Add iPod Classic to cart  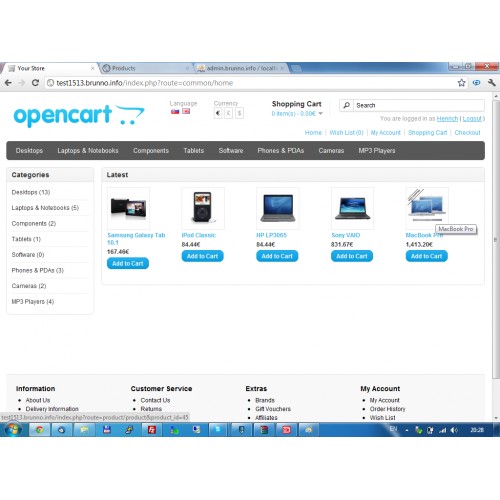(x=202, y=256)
